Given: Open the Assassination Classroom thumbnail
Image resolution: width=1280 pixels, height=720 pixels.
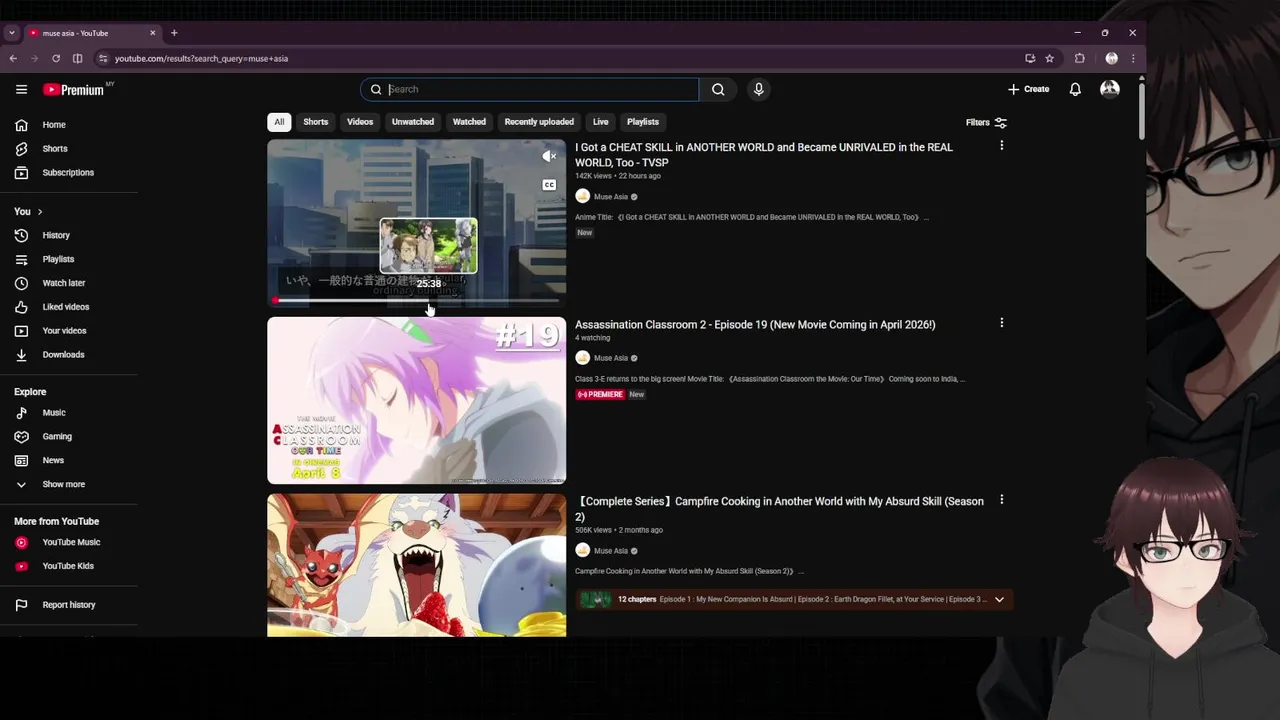Looking at the screenshot, I should 416,401.
